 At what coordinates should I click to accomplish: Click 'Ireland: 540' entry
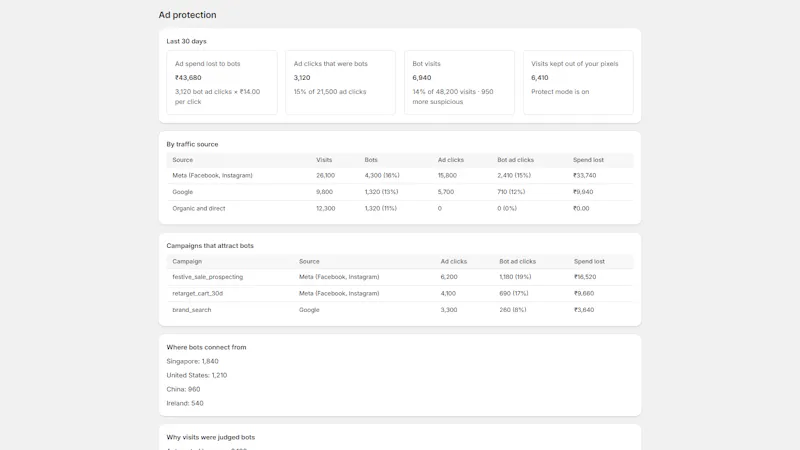185,403
